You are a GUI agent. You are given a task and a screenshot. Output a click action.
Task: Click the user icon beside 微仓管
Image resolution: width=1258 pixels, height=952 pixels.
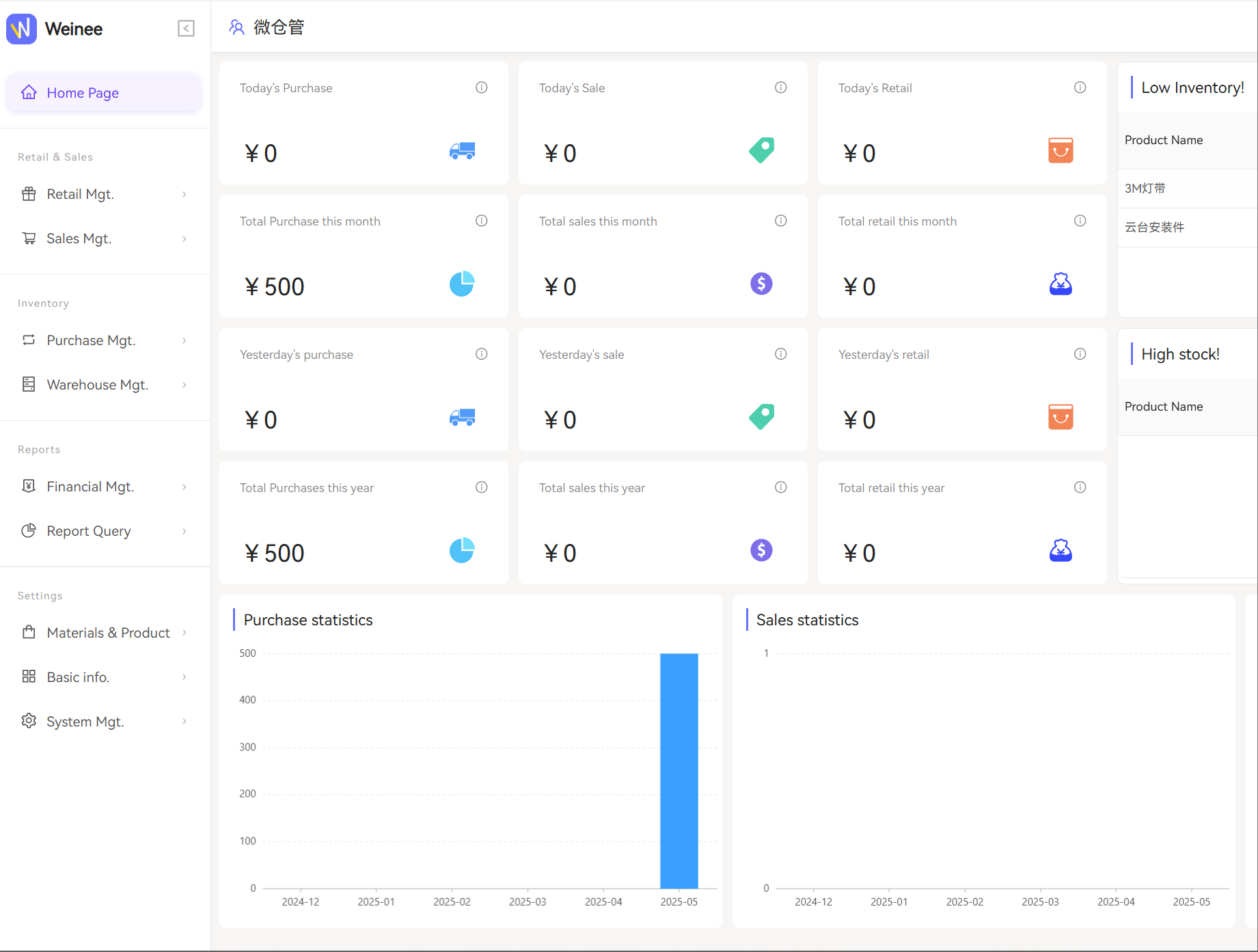coord(236,27)
